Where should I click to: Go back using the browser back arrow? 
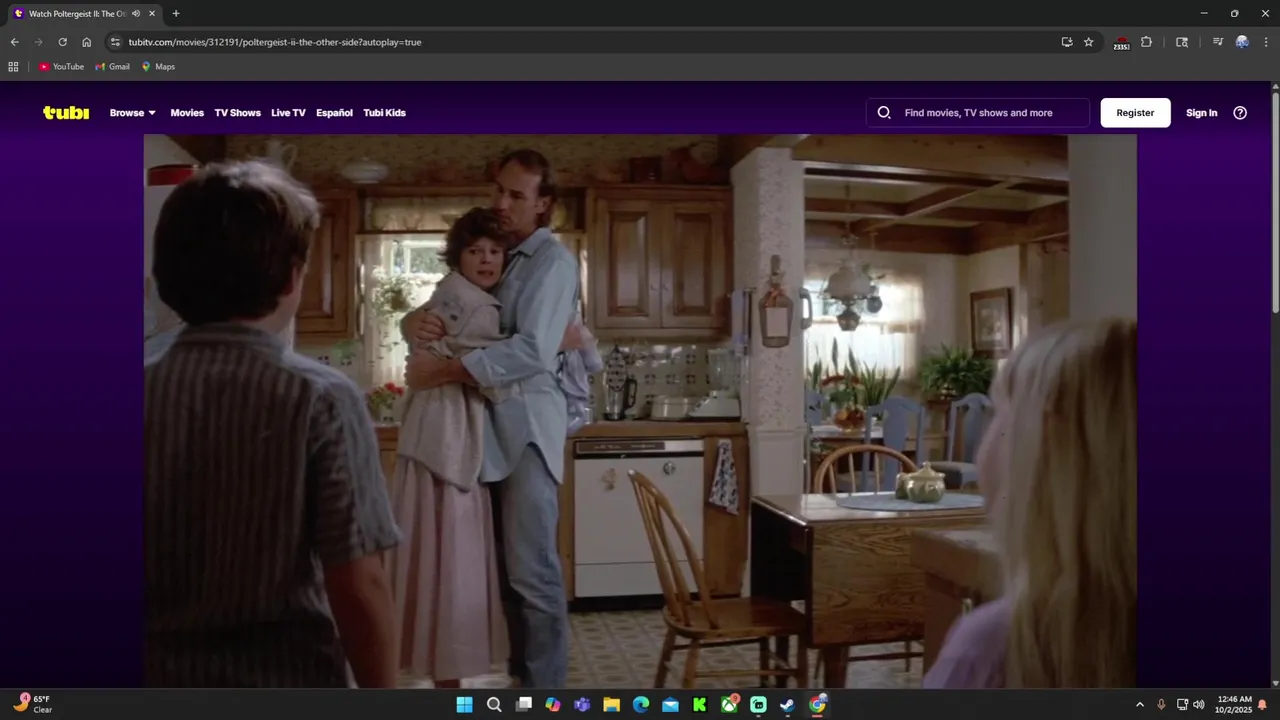click(x=14, y=42)
